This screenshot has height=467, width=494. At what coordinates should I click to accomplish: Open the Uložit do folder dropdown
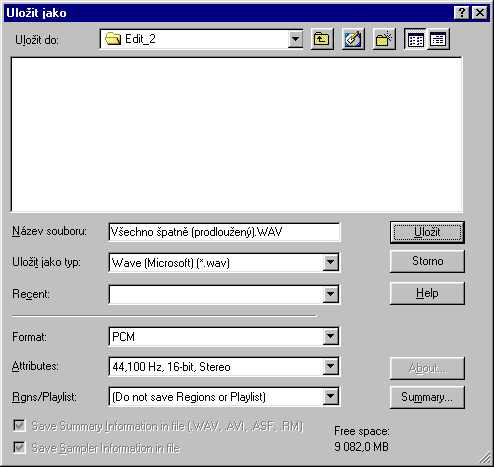click(295, 39)
